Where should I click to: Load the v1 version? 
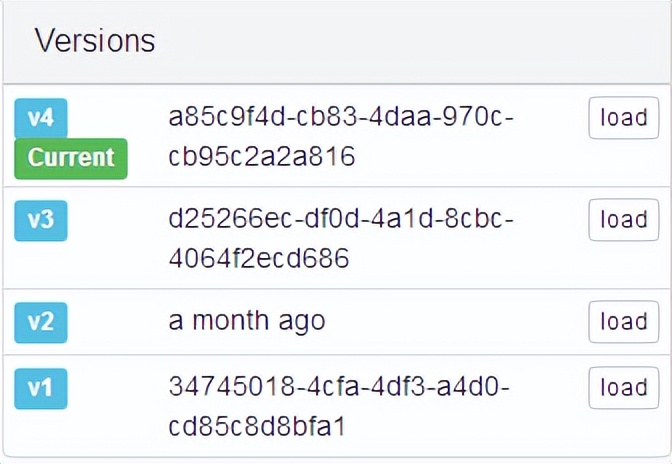623,388
